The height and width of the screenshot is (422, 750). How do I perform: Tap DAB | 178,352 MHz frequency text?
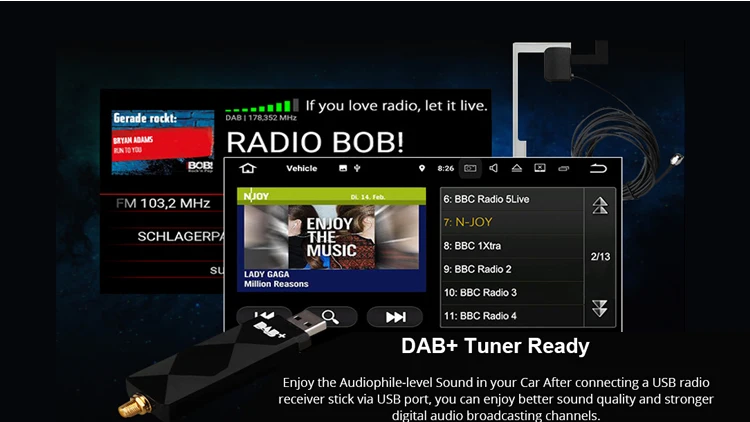(x=261, y=118)
